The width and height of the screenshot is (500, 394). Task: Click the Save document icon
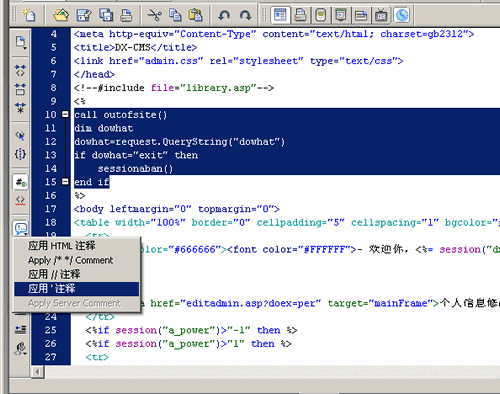(x=84, y=15)
